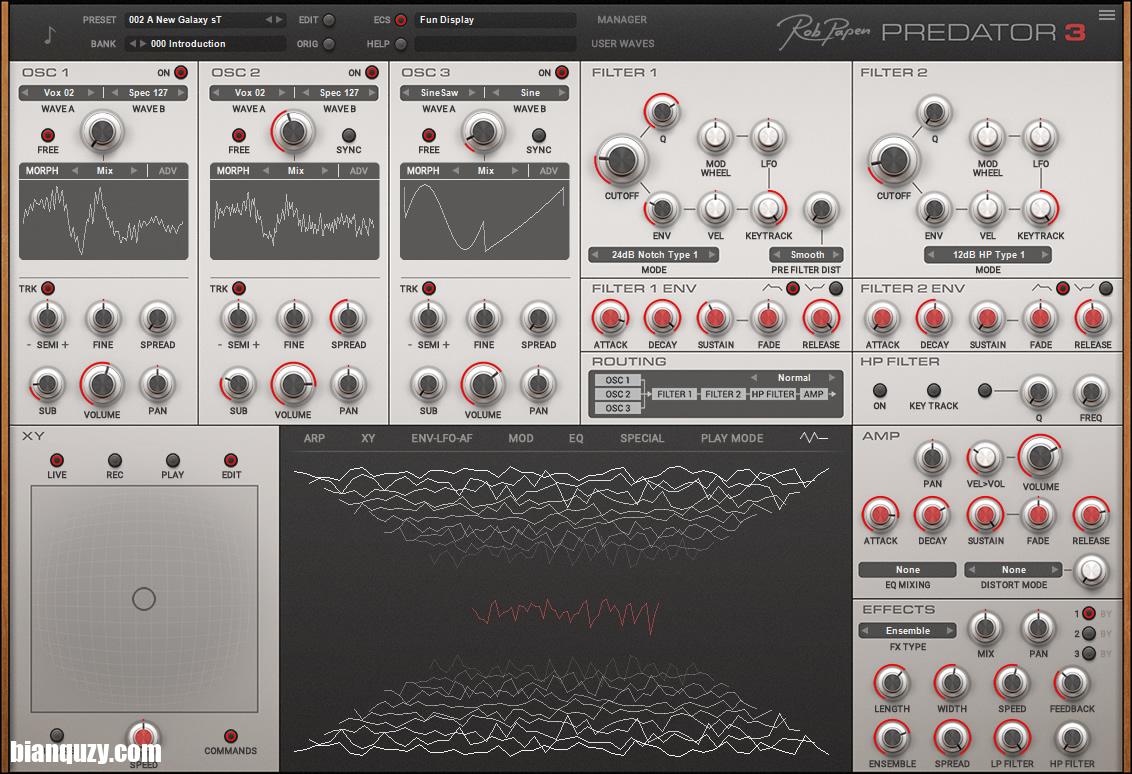
Task: Toggle OSC 1 FREE mode
Action: (48, 135)
